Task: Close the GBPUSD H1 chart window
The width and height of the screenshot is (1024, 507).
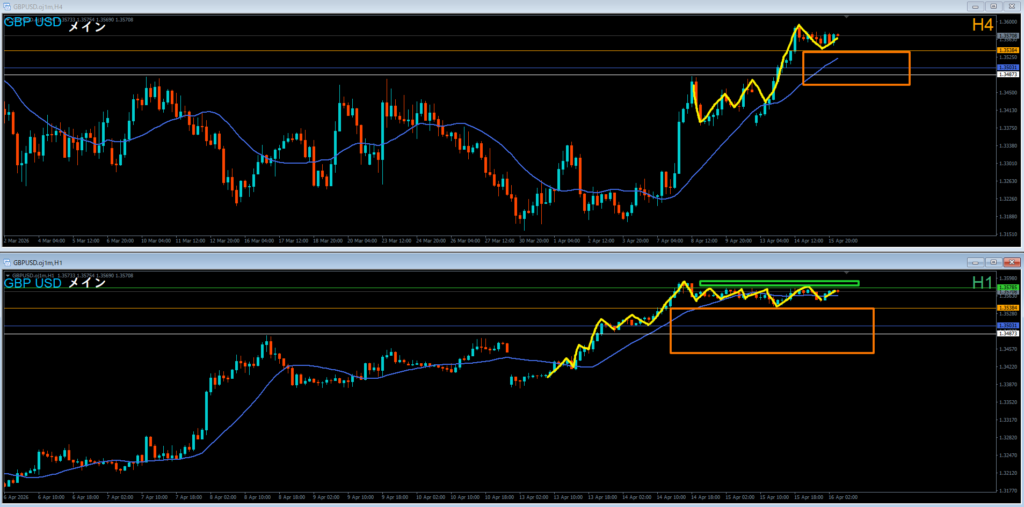Action: coord(1011,262)
